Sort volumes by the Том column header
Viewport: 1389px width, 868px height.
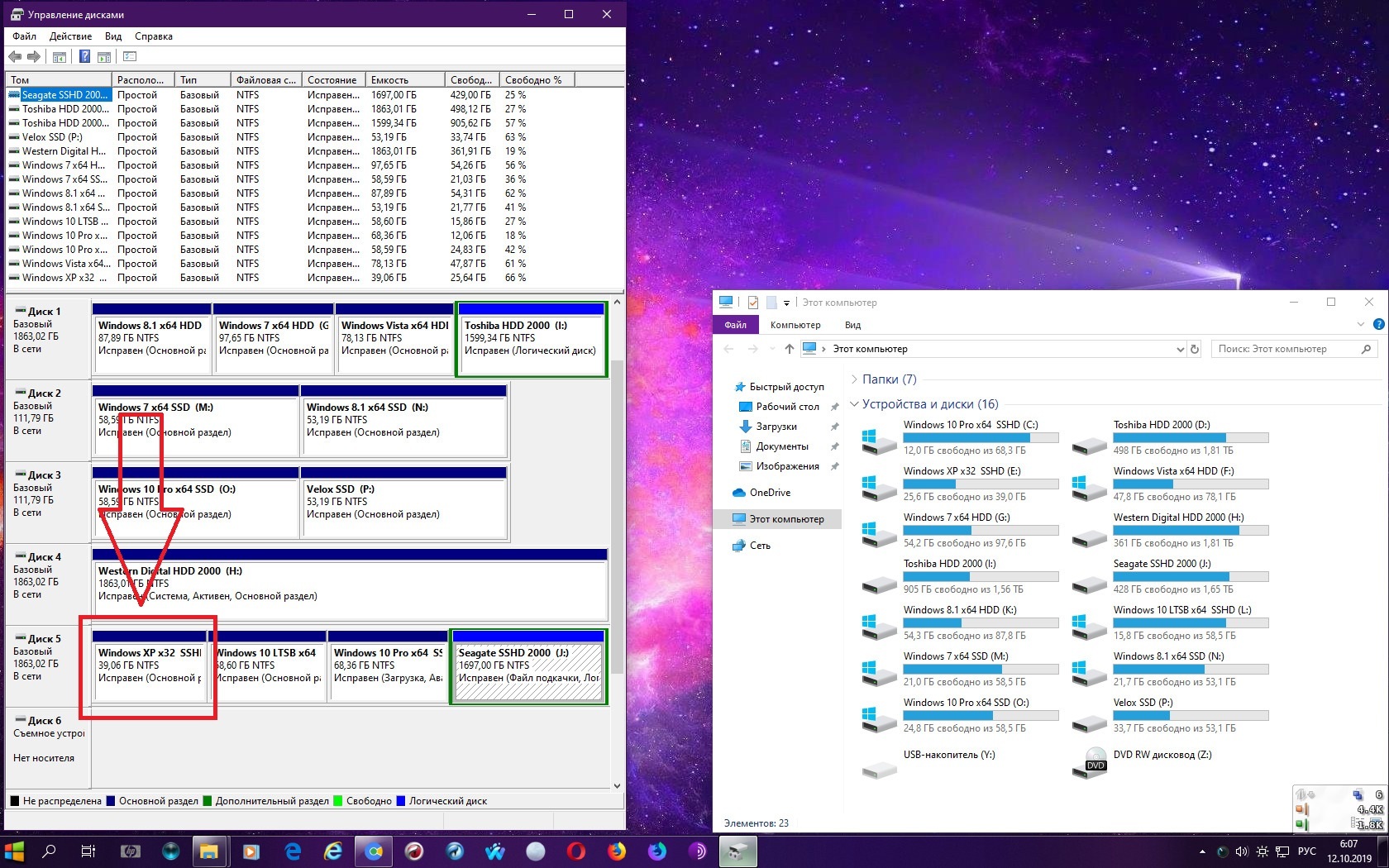pos(60,80)
